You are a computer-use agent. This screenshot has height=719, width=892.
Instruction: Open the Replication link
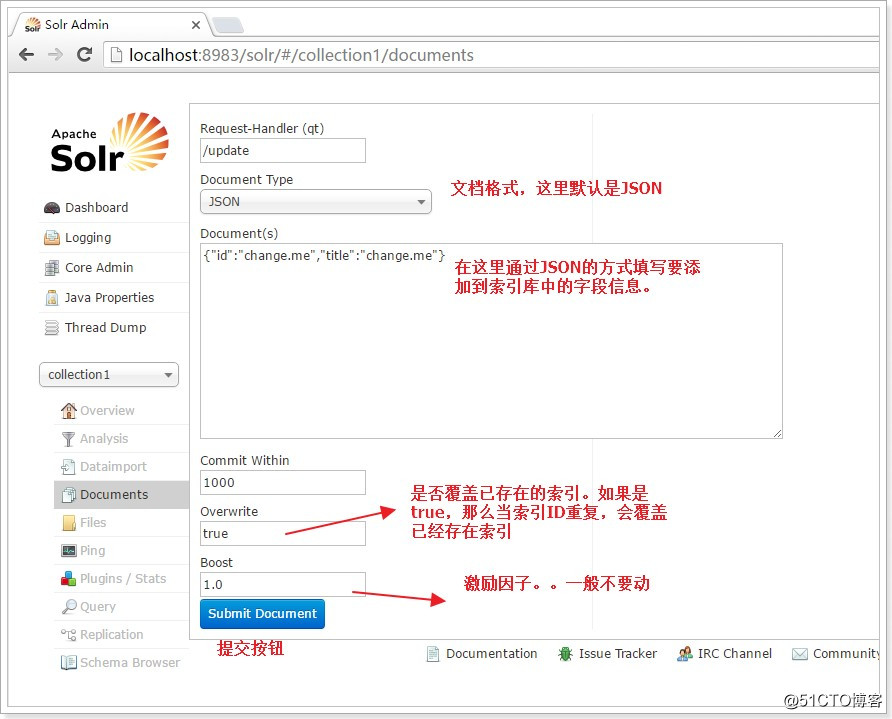click(112, 635)
